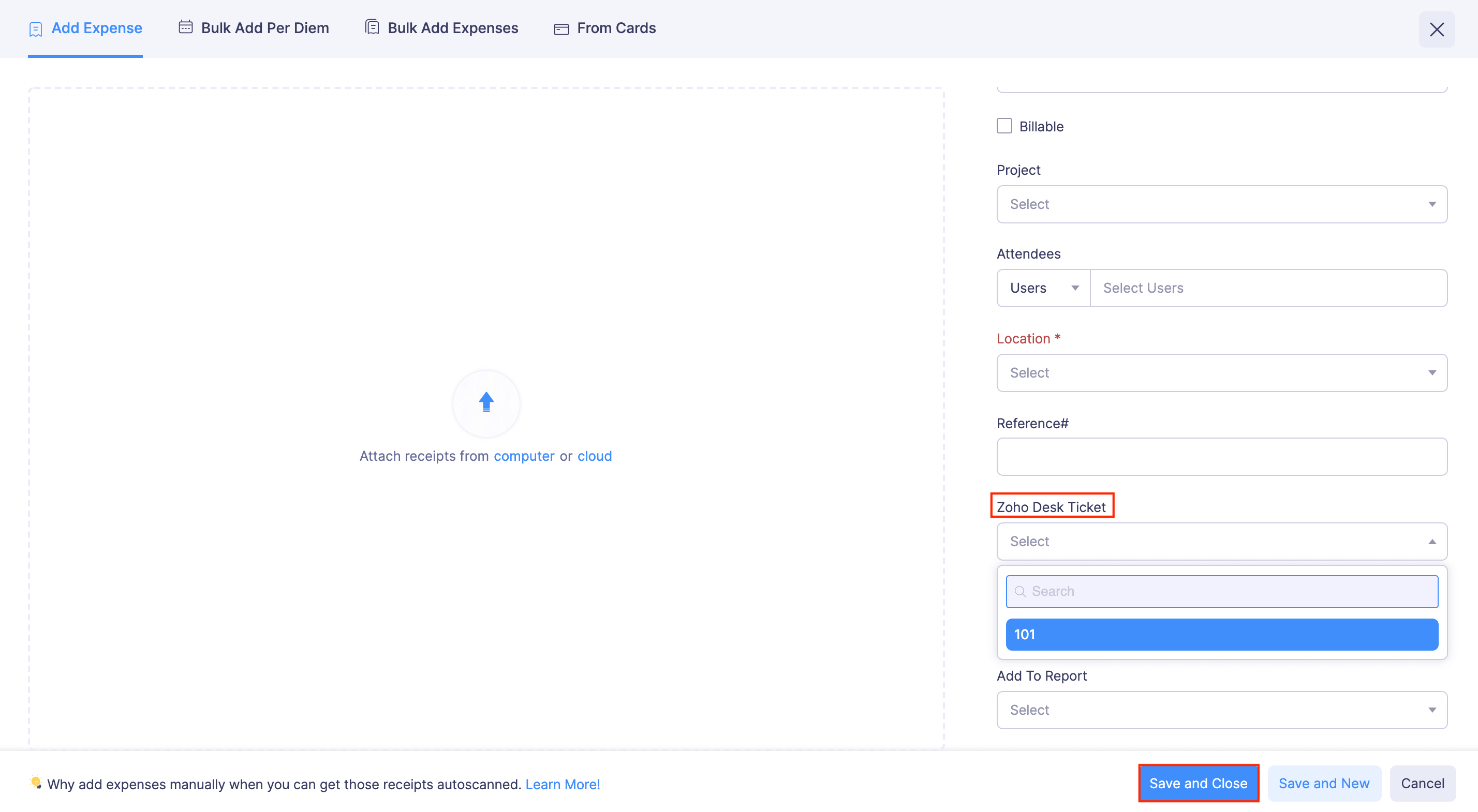This screenshot has width=1478, height=812.
Task: Switch to the From Cards tab
Action: [x=616, y=27]
